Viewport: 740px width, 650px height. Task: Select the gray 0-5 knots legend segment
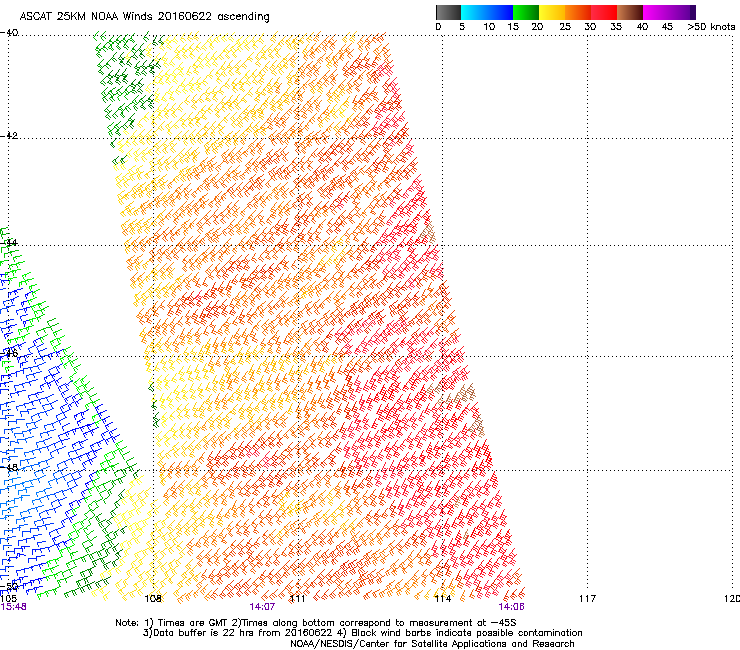[448, 12]
